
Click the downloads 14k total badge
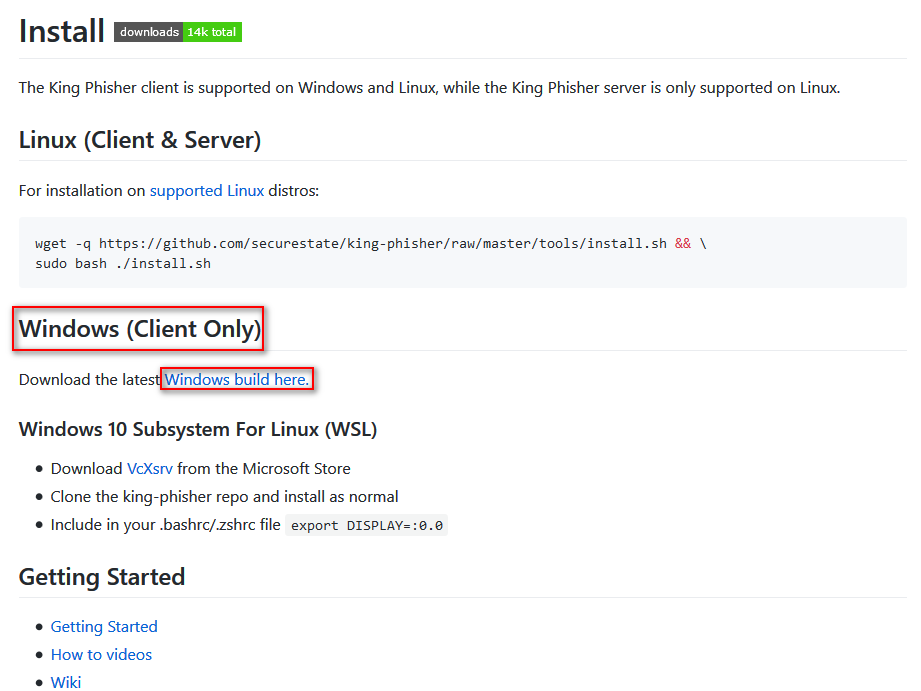pyautogui.click(x=178, y=32)
